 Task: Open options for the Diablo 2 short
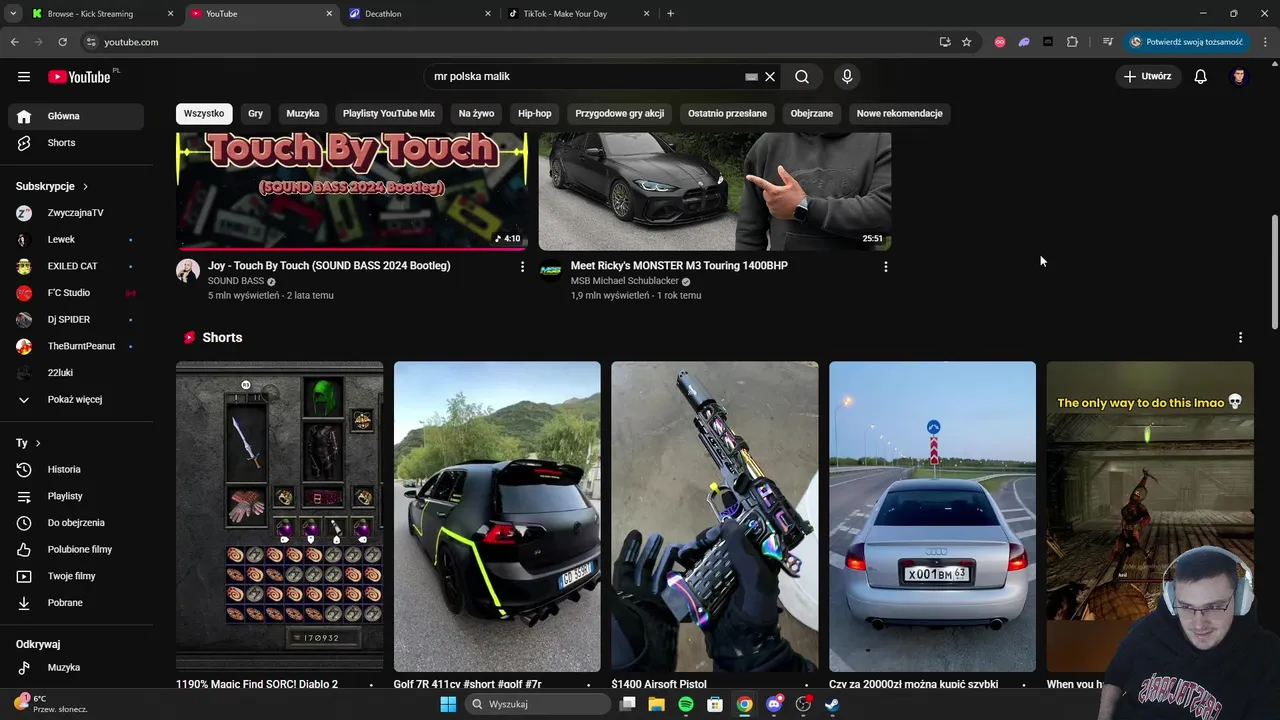[x=371, y=685]
